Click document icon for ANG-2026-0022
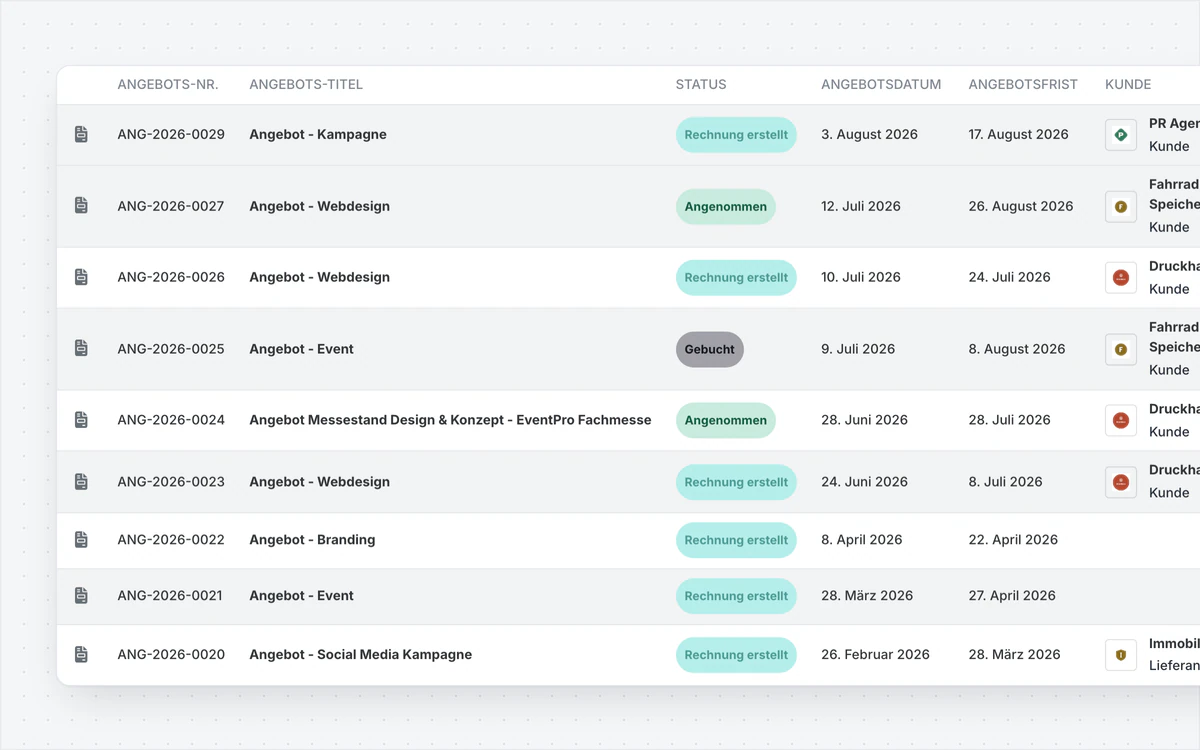 (x=81, y=539)
